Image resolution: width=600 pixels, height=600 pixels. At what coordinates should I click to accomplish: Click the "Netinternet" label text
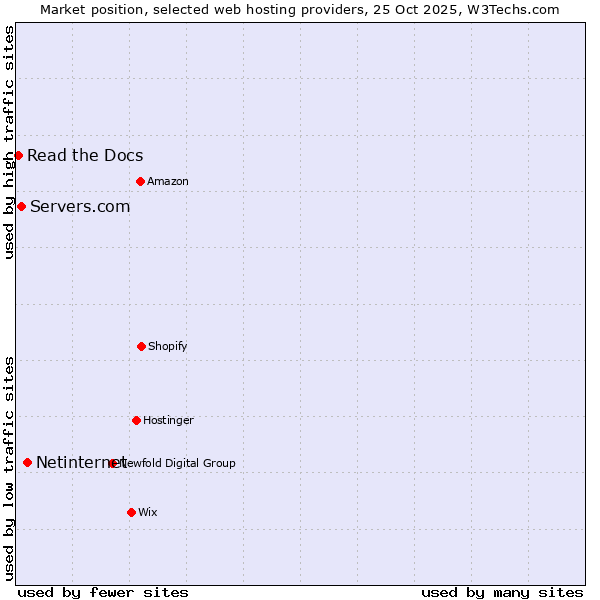point(72,462)
